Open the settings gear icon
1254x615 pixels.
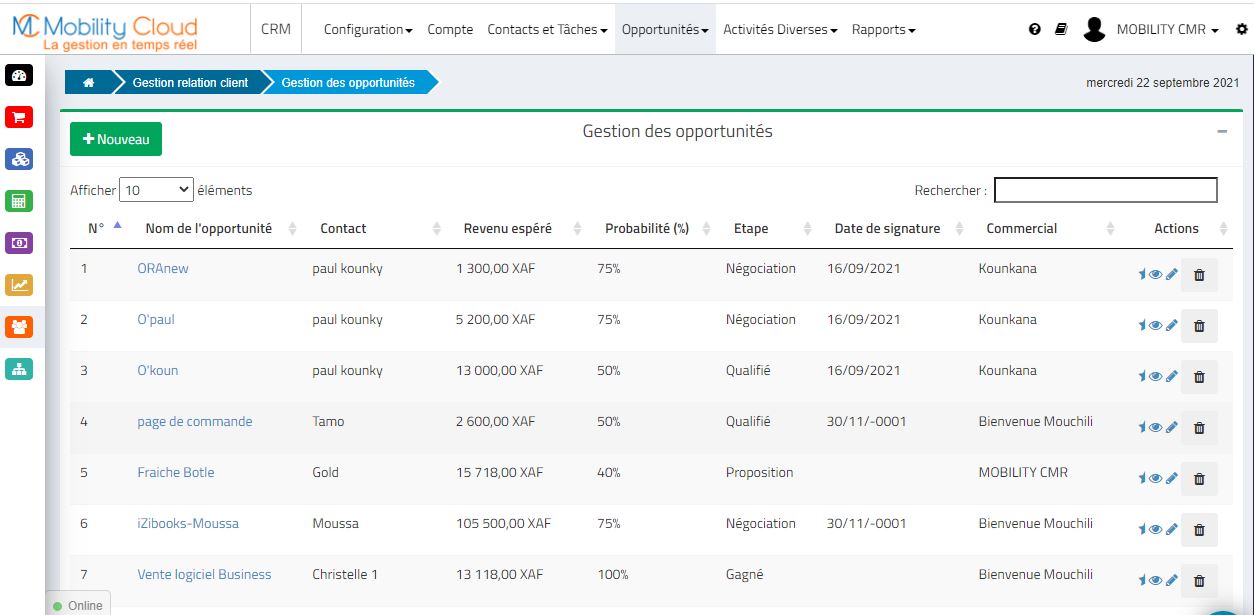click(x=1242, y=30)
